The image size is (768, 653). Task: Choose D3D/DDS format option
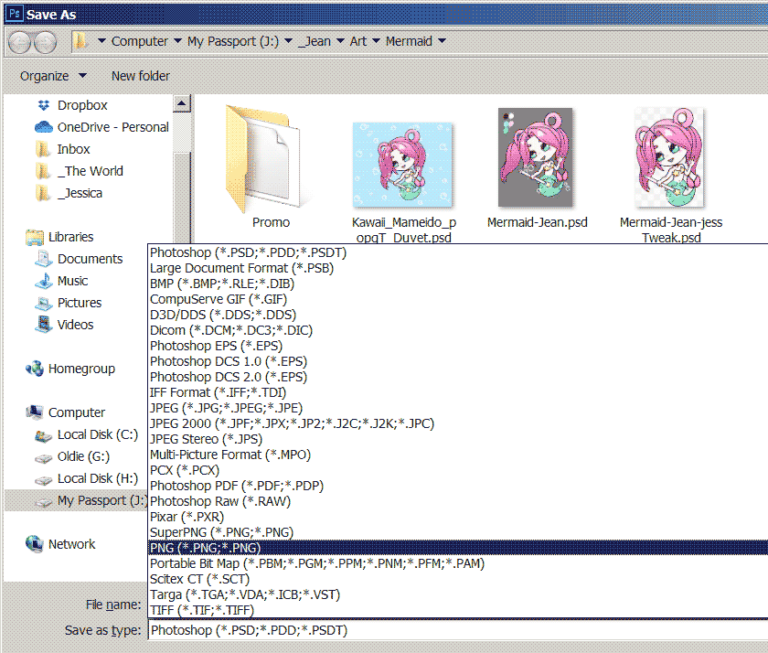pyautogui.click(x=457, y=315)
